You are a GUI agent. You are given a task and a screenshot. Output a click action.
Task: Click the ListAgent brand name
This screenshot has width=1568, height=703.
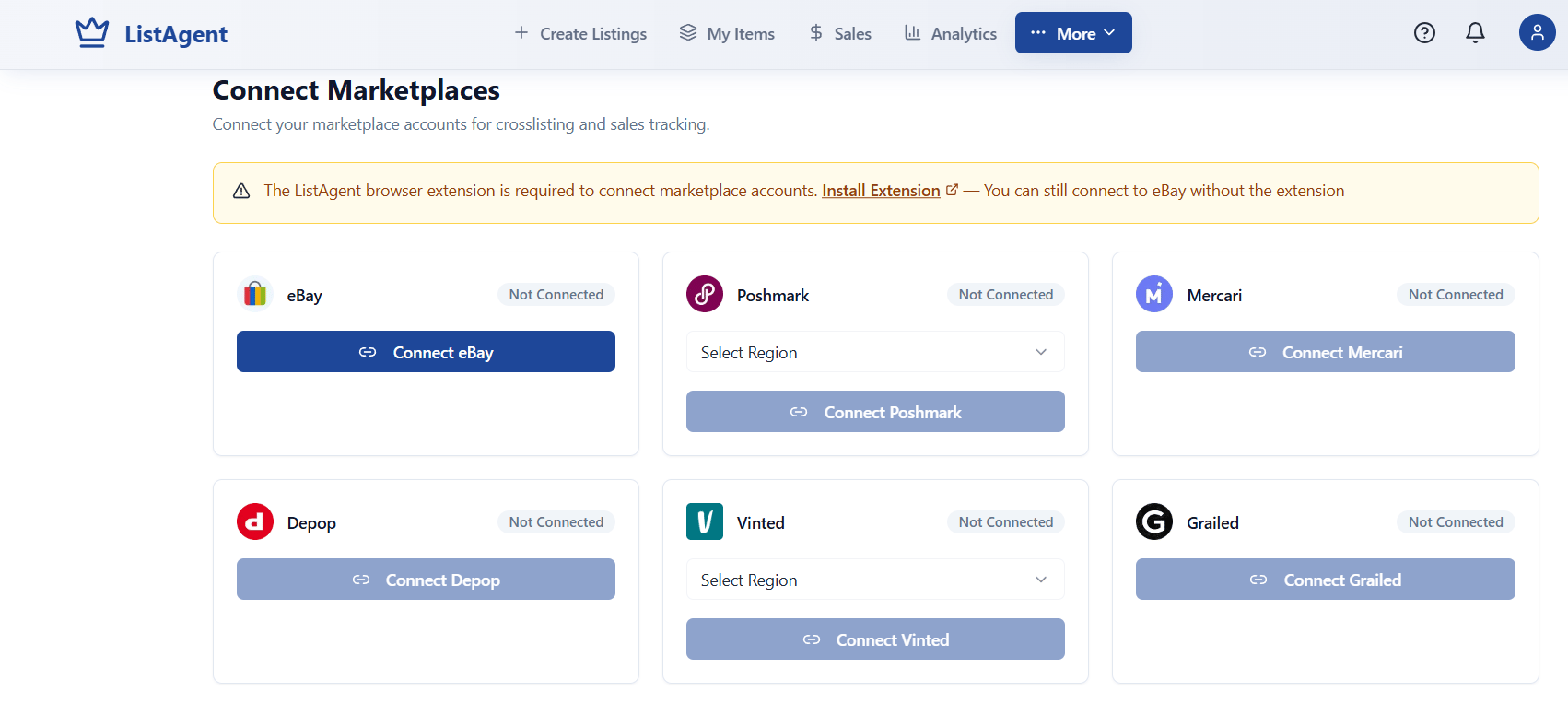click(176, 34)
